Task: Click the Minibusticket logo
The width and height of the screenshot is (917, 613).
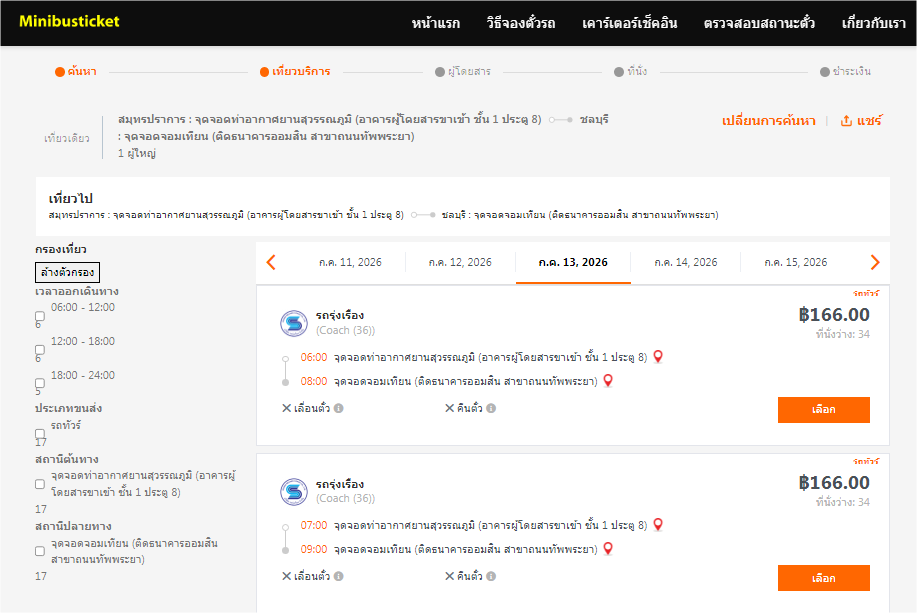Action: (x=69, y=22)
